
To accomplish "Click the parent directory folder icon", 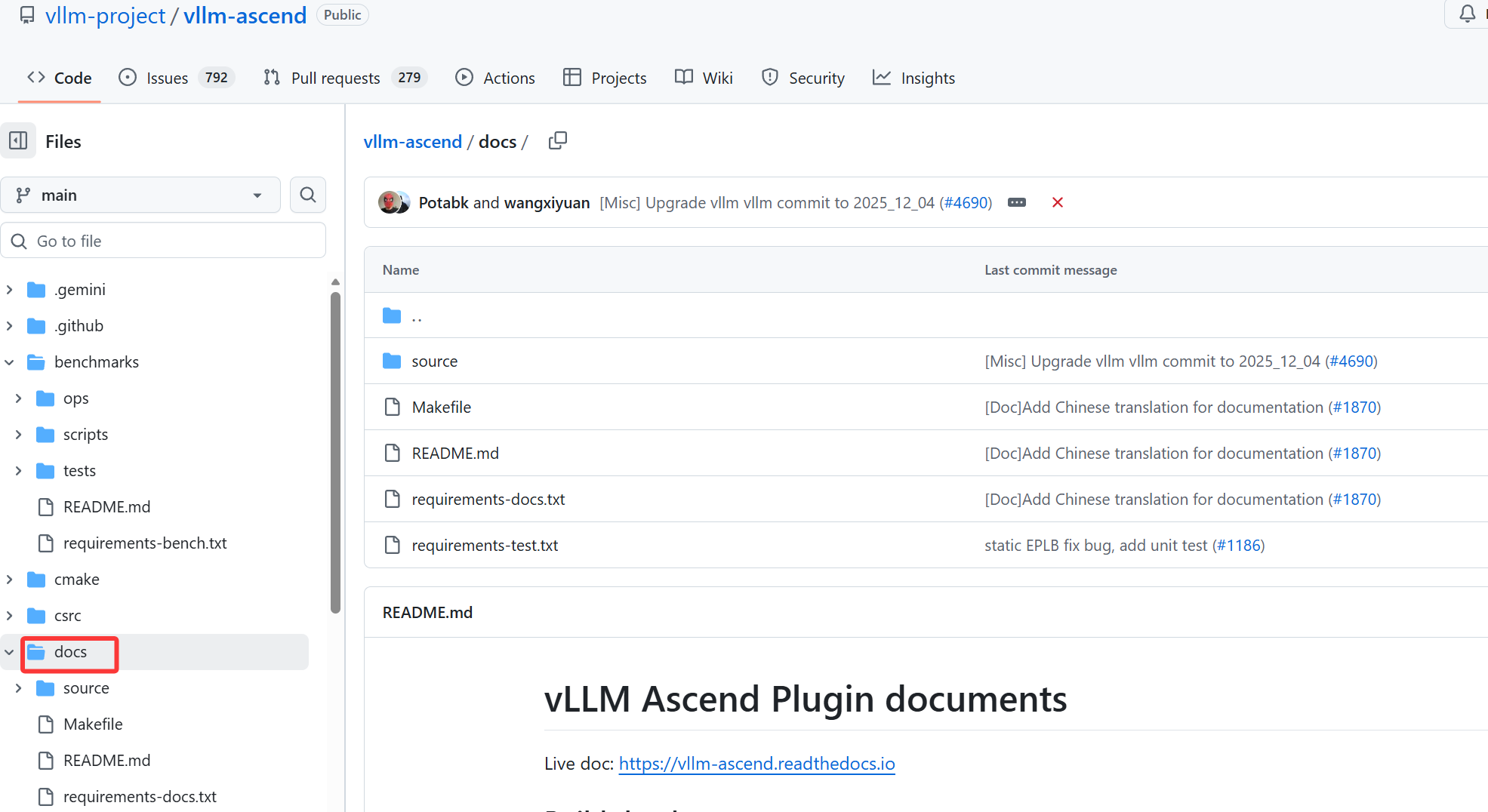I will point(392,315).
